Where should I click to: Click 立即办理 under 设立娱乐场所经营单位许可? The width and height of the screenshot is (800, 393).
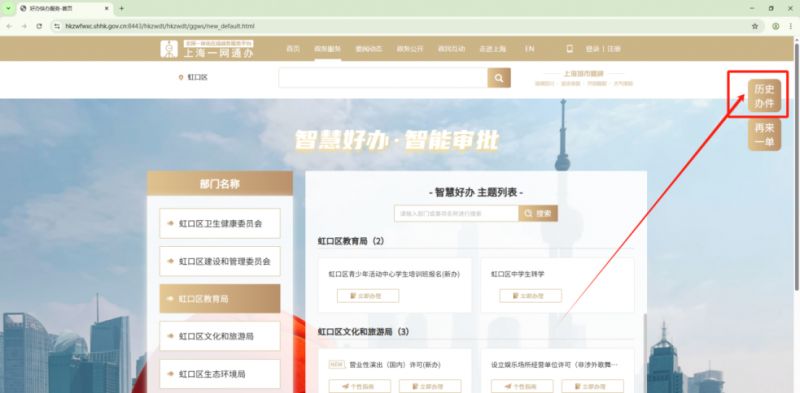(x=592, y=386)
